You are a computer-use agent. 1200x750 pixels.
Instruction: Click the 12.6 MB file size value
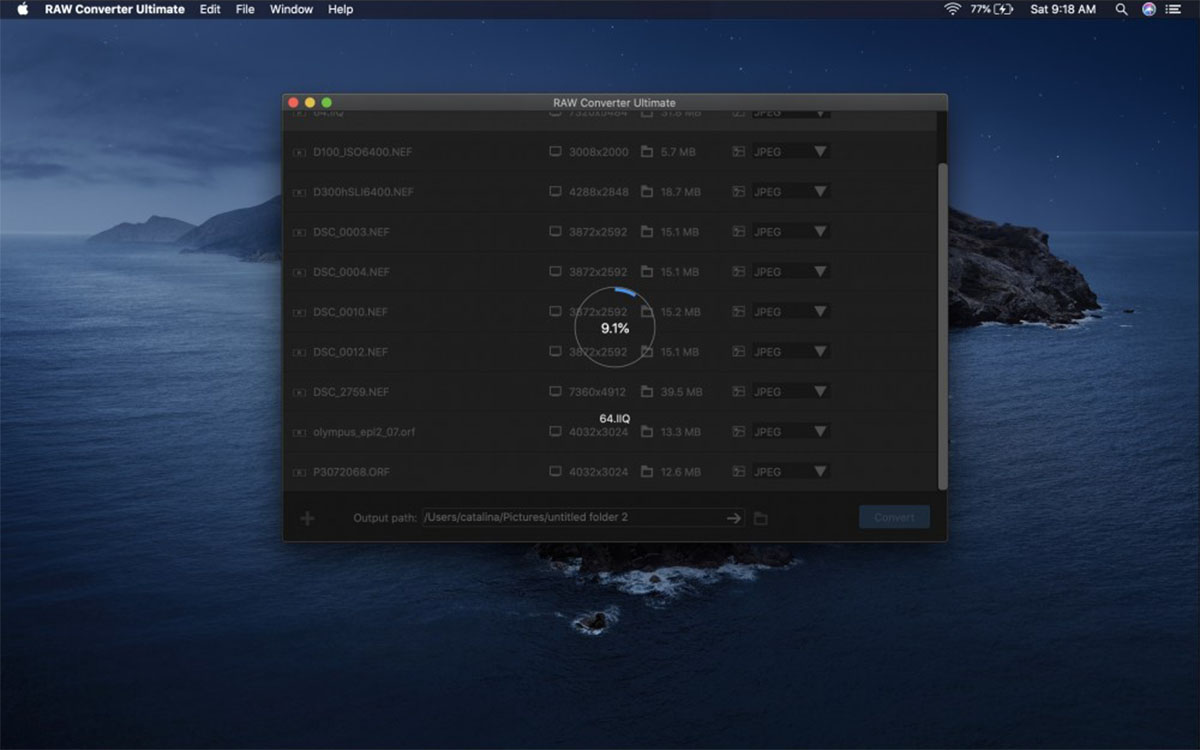[680, 472]
